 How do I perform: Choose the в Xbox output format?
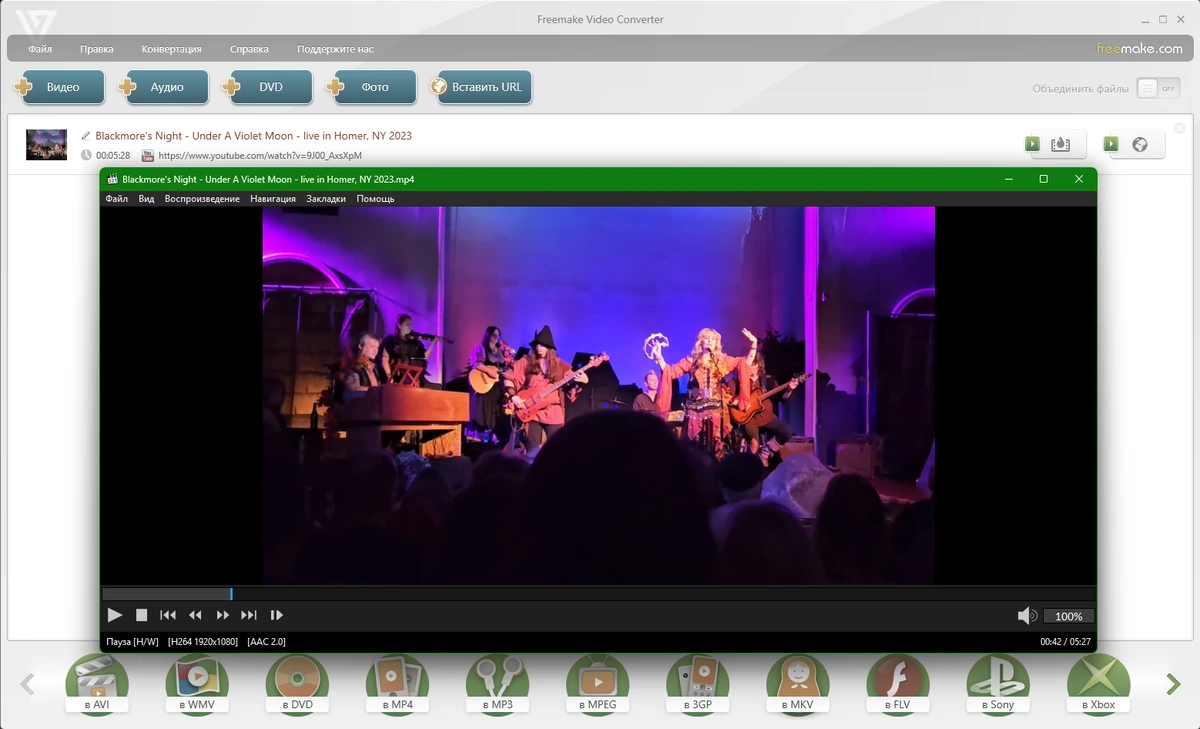pos(1098,685)
